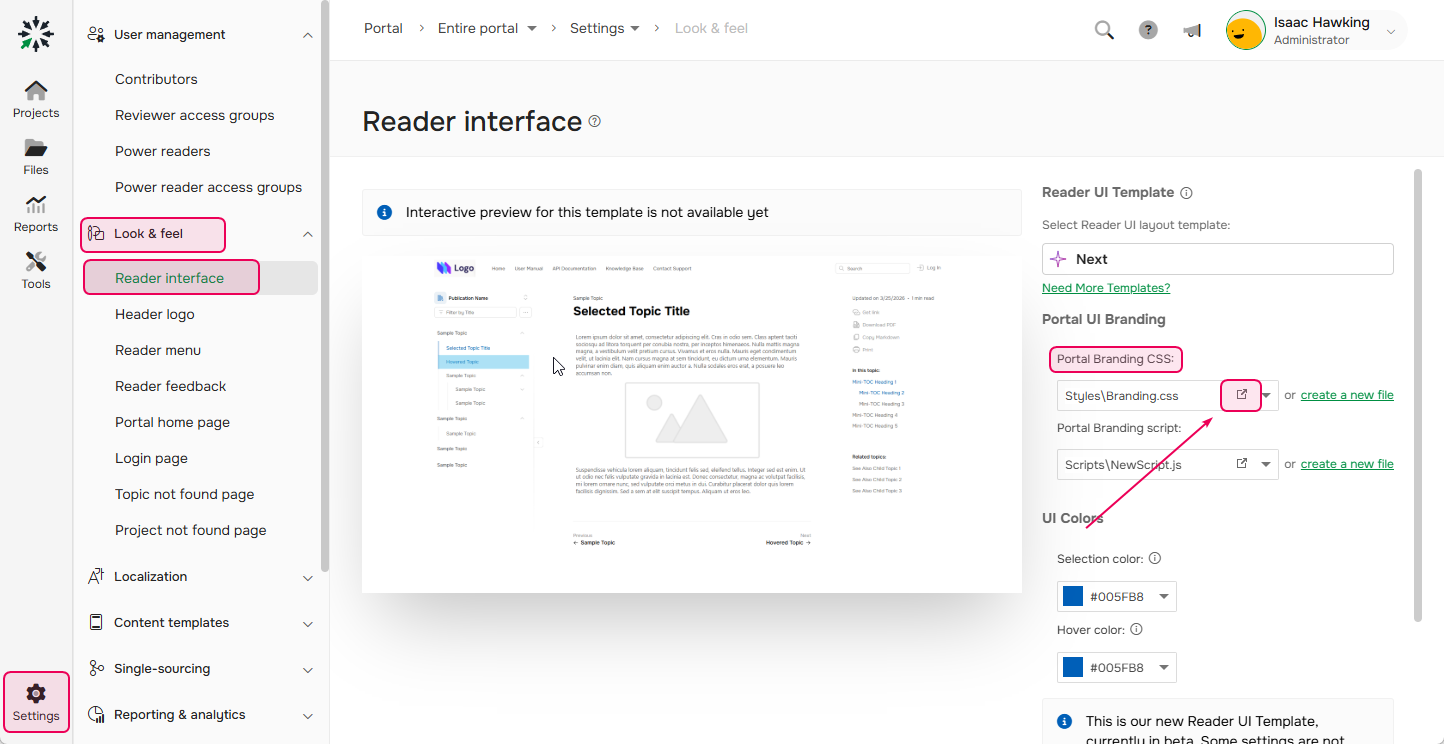Viewport: 1444px width, 744px height.
Task: Collapse the Look & feel section
Action: click(x=307, y=234)
